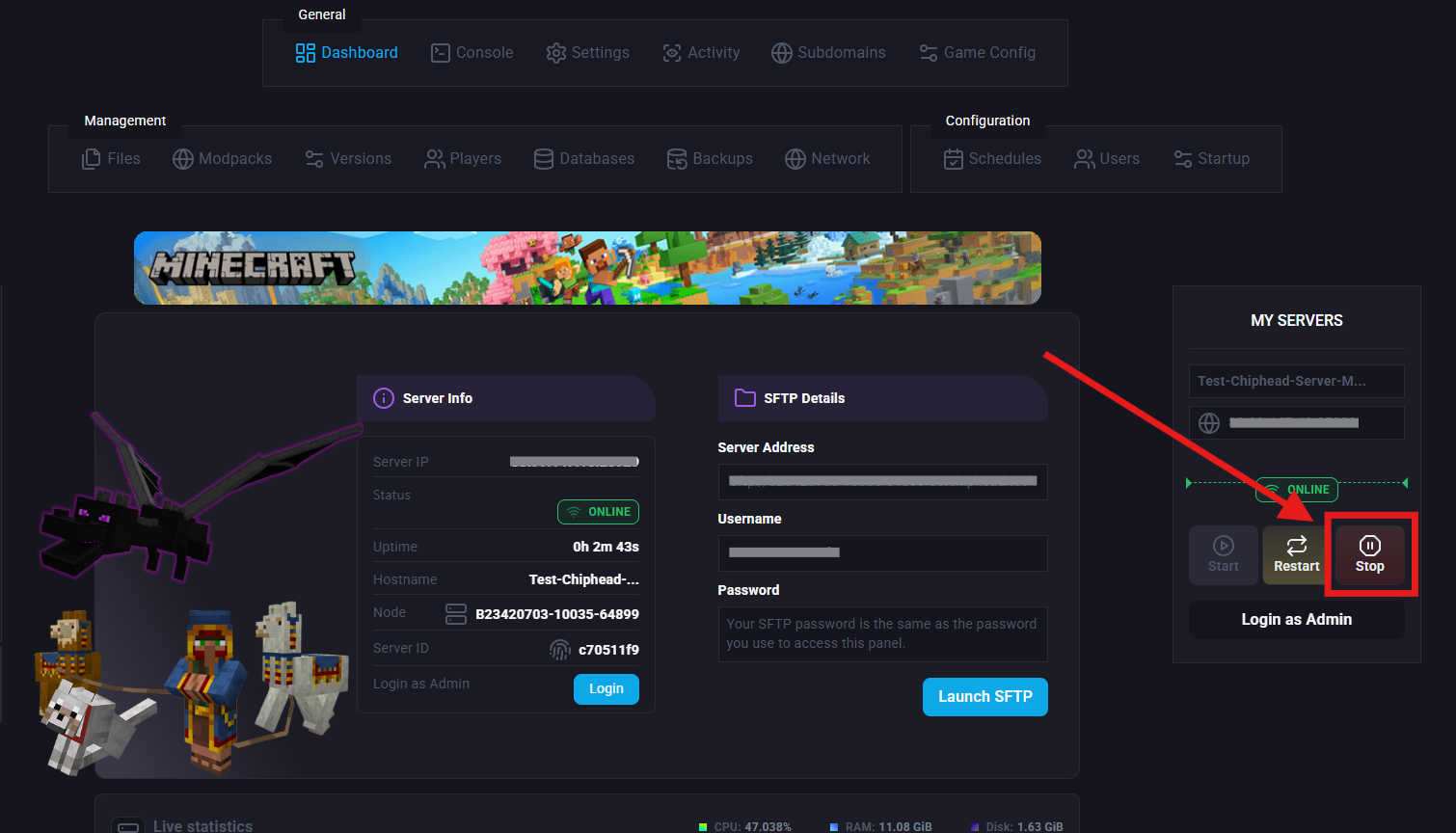This screenshot has height=833, width=1456.
Task: Restart the server
Action: coord(1297,555)
